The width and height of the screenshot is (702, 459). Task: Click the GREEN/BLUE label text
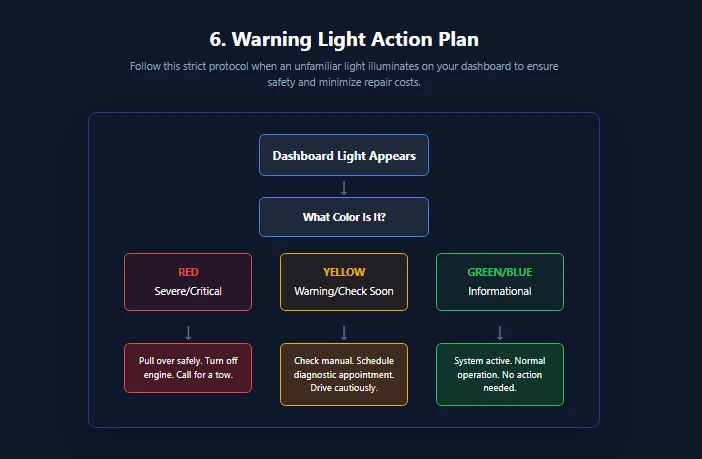pos(500,272)
